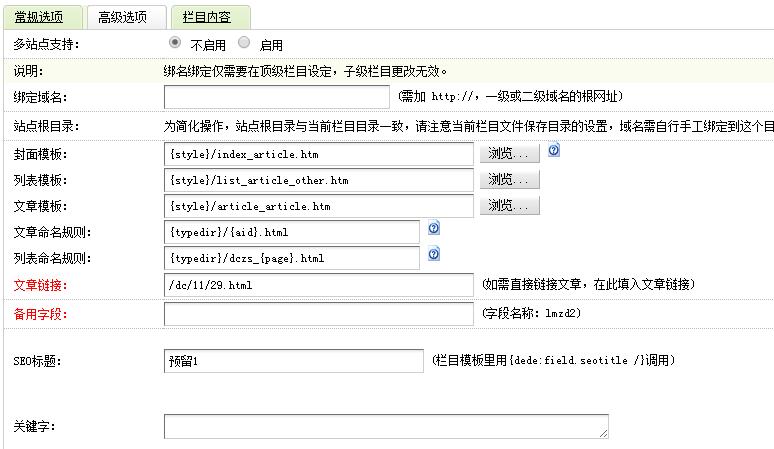Click 文章命名规则 text field
Viewport: 774px width, 449px height.
coord(292,232)
